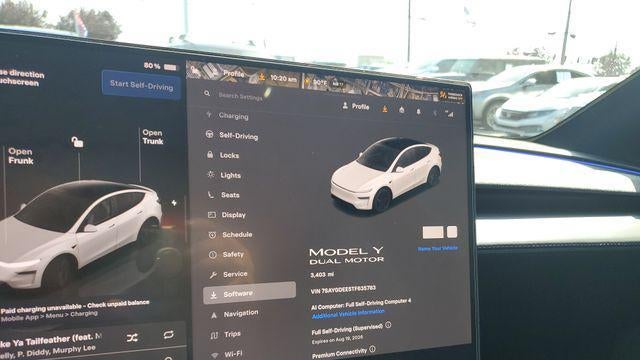The image size is (640, 360).
Task: Tap the warning circle icon beside Safety
Action: click(213, 255)
